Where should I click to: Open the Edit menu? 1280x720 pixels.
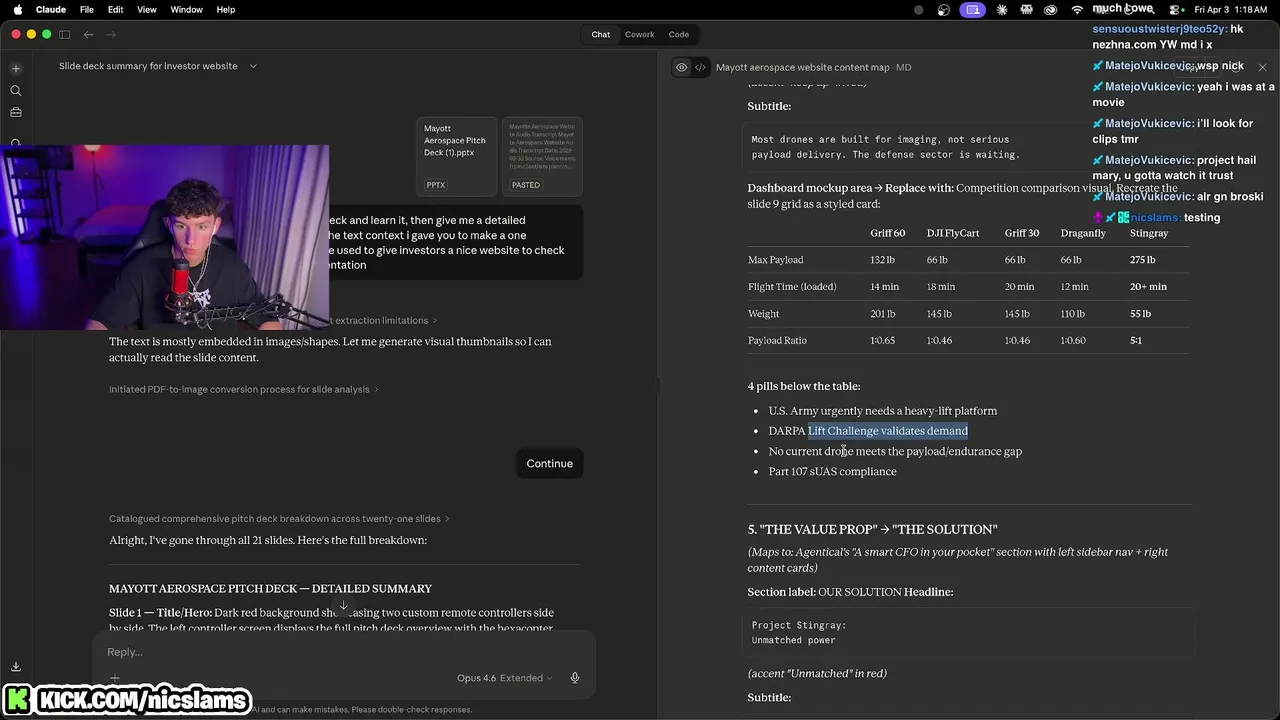[x=116, y=9]
